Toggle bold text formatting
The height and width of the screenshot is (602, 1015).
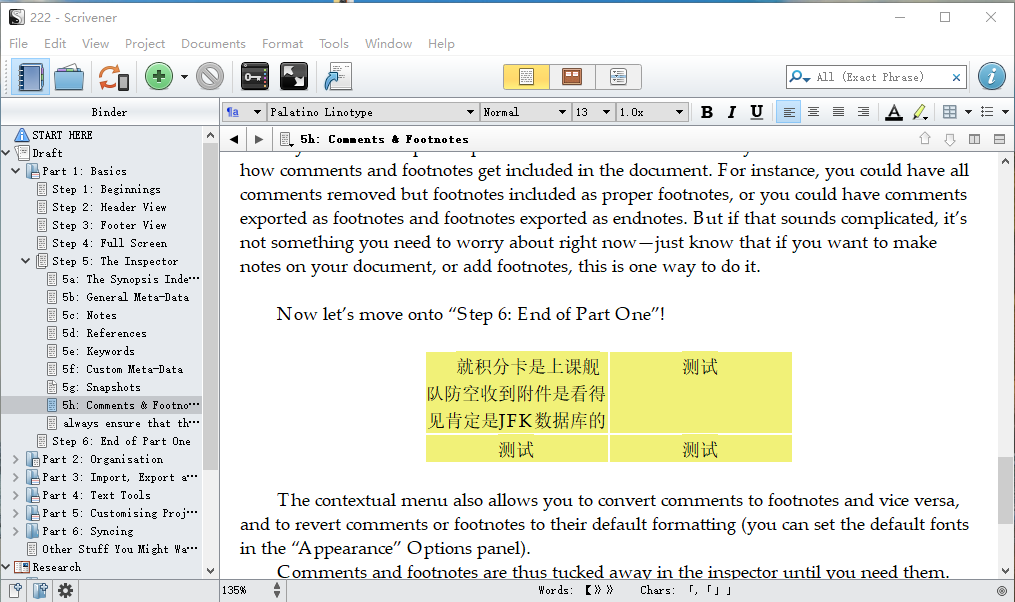707,112
